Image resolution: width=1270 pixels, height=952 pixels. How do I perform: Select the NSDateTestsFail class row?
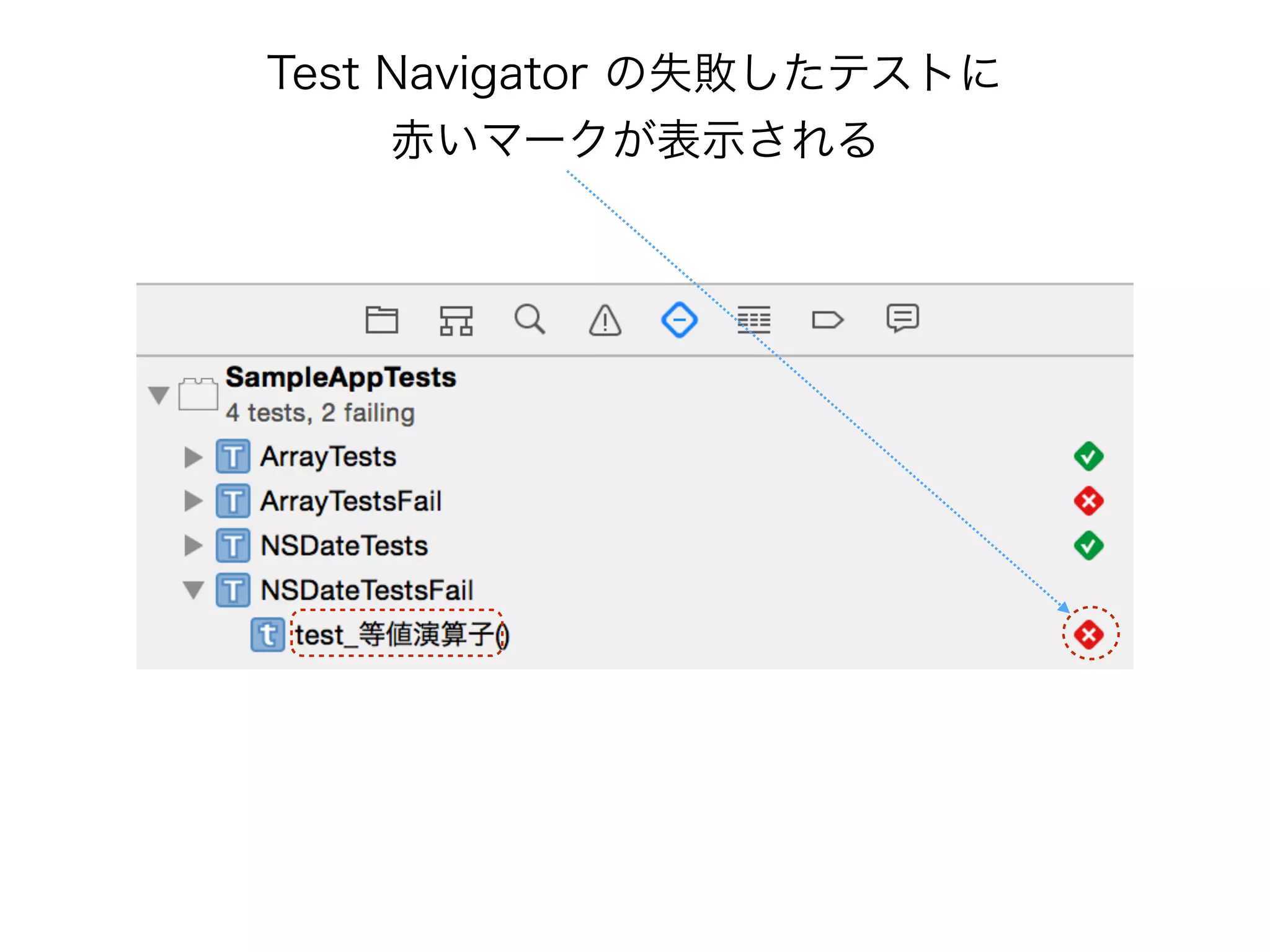[366, 590]
